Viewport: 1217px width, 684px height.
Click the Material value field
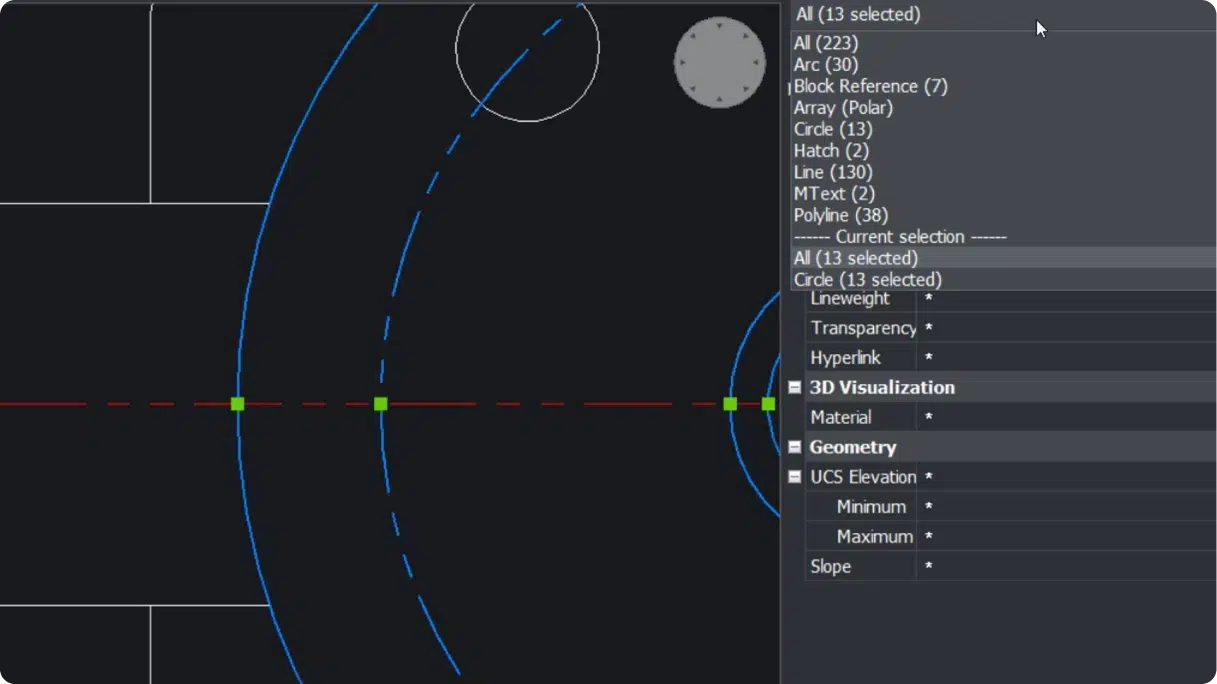click(x=1065, y=417)
